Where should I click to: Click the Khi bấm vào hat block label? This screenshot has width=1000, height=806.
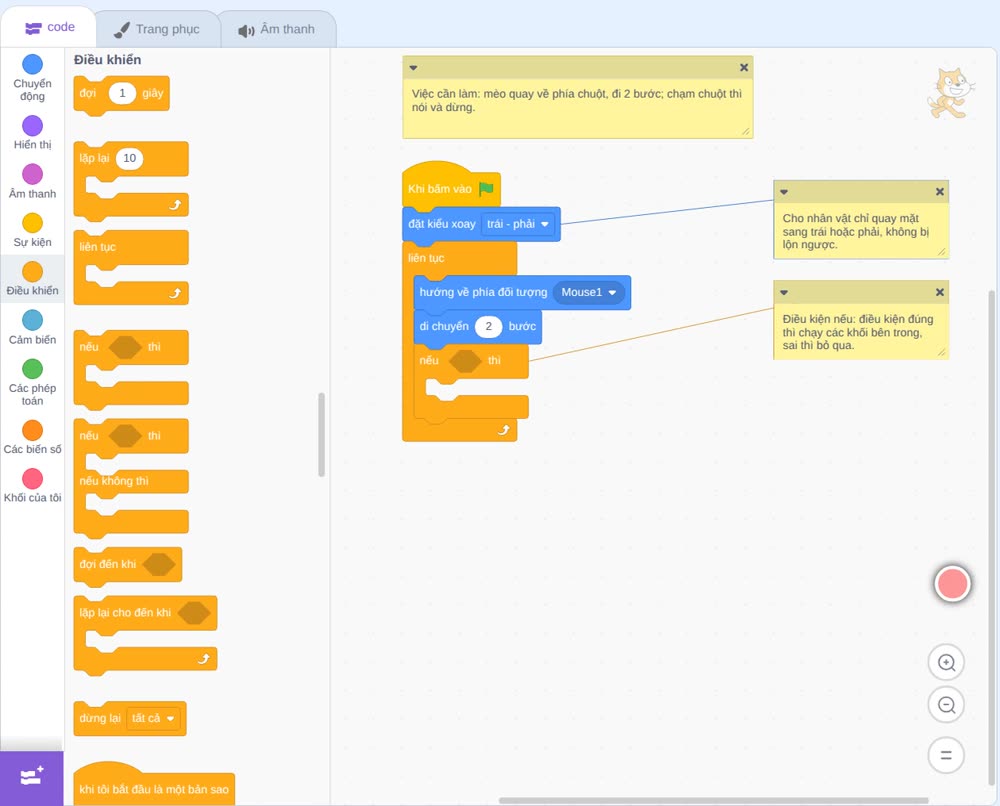[x=439, y=189]
